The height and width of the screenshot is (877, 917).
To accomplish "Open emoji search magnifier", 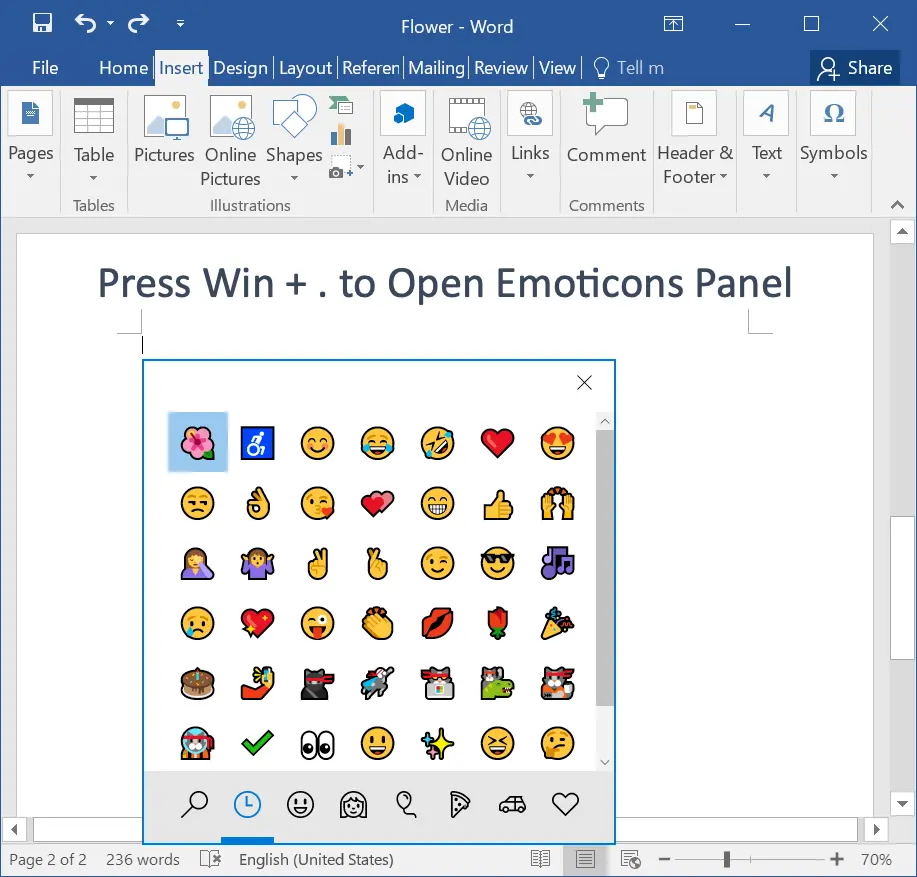I will pyautogui.click(x=194, y=805).
